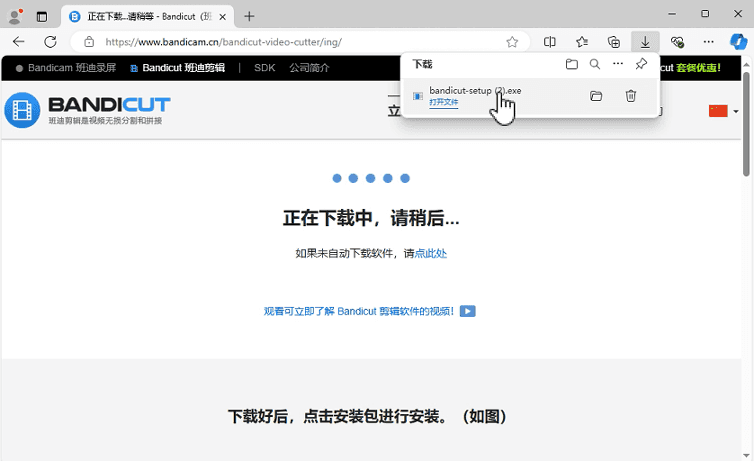Open the favorites list icon

point(582,42)
